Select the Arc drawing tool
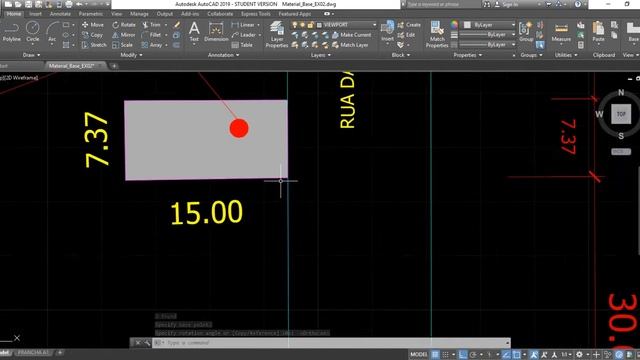 coord(52,32)
